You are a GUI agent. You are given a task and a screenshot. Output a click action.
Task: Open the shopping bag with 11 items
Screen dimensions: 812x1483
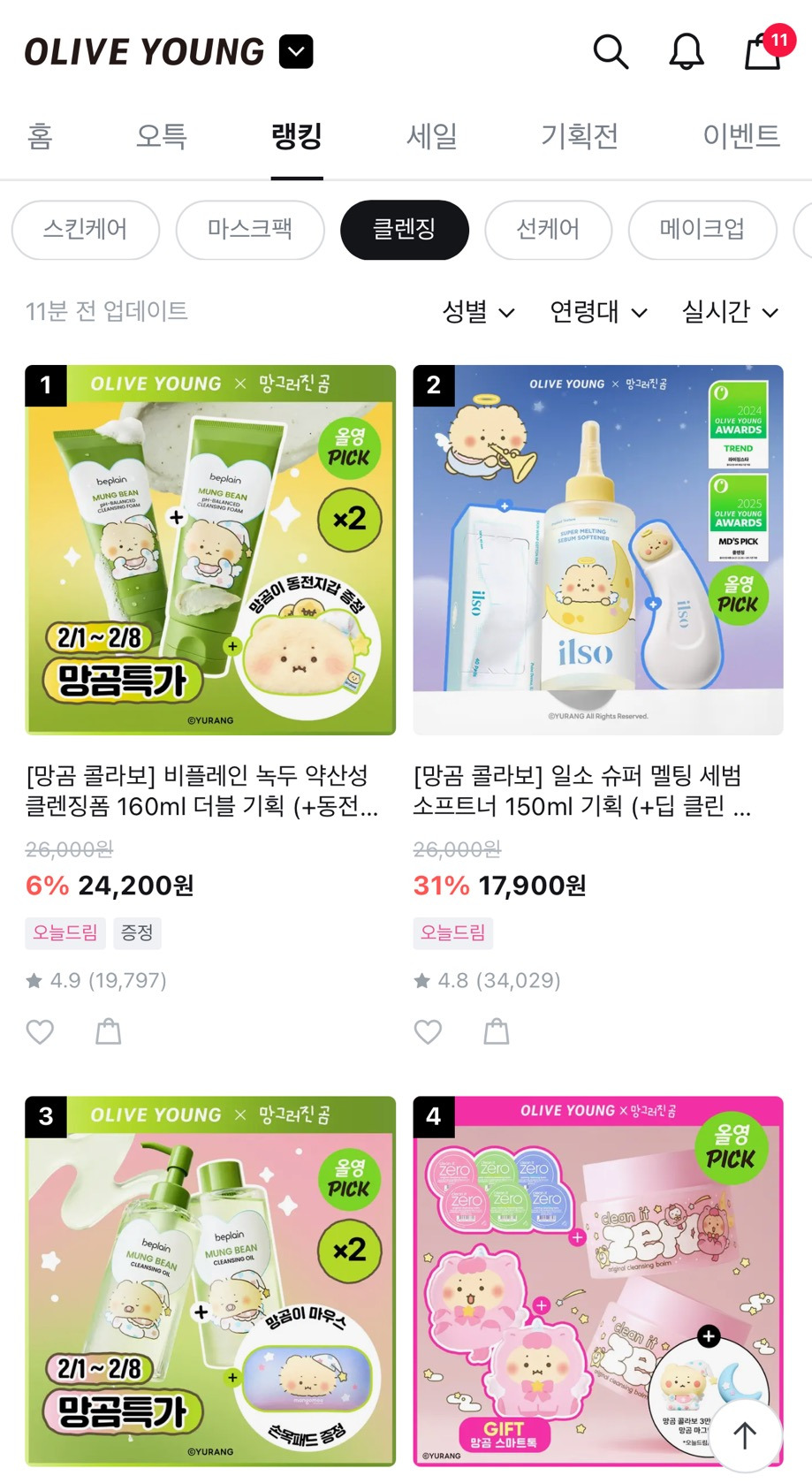pyautogui.click(x=765, y=48)
